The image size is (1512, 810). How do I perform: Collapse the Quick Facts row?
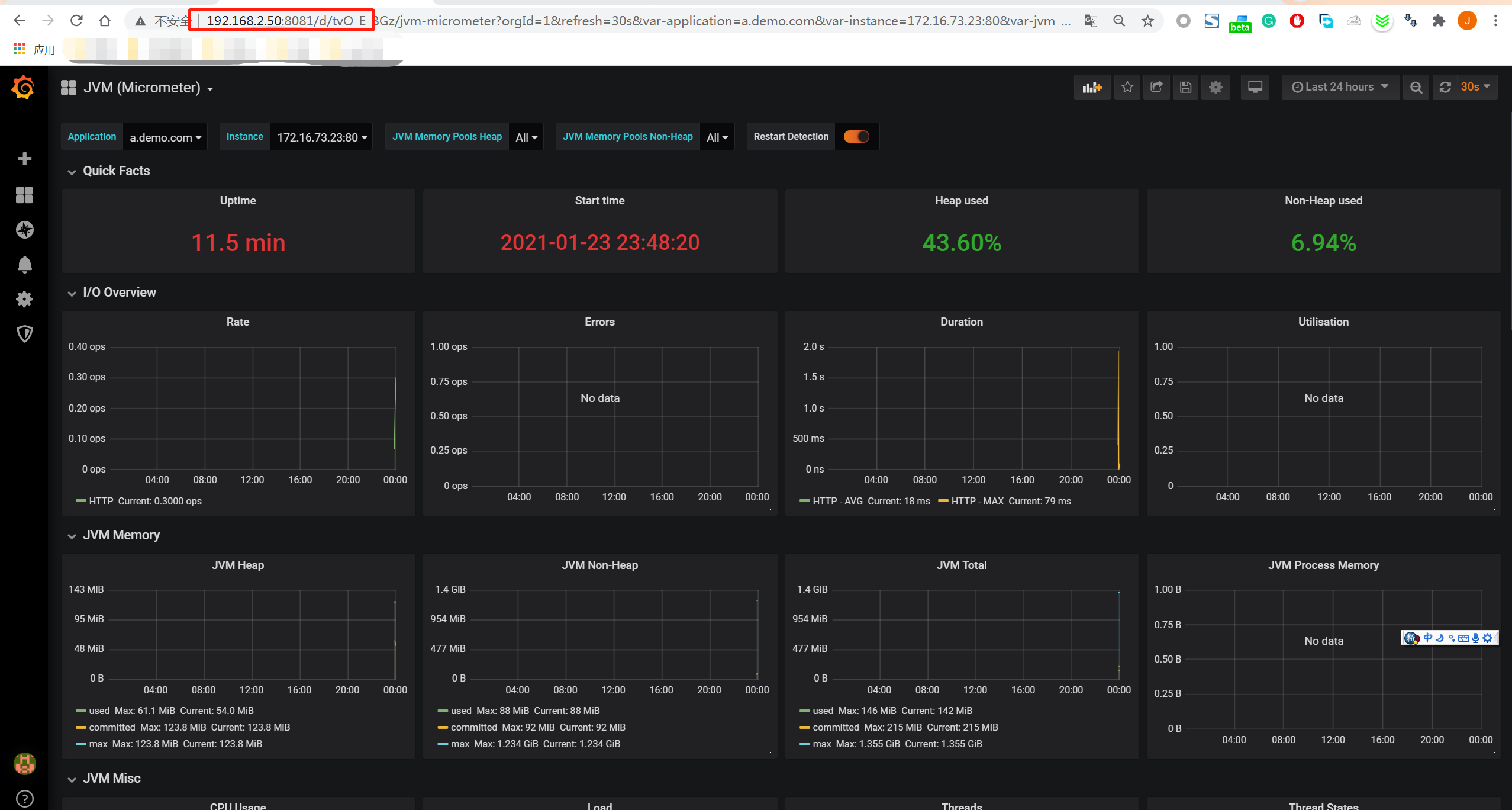pyautogui.click(x=116, y=171)
